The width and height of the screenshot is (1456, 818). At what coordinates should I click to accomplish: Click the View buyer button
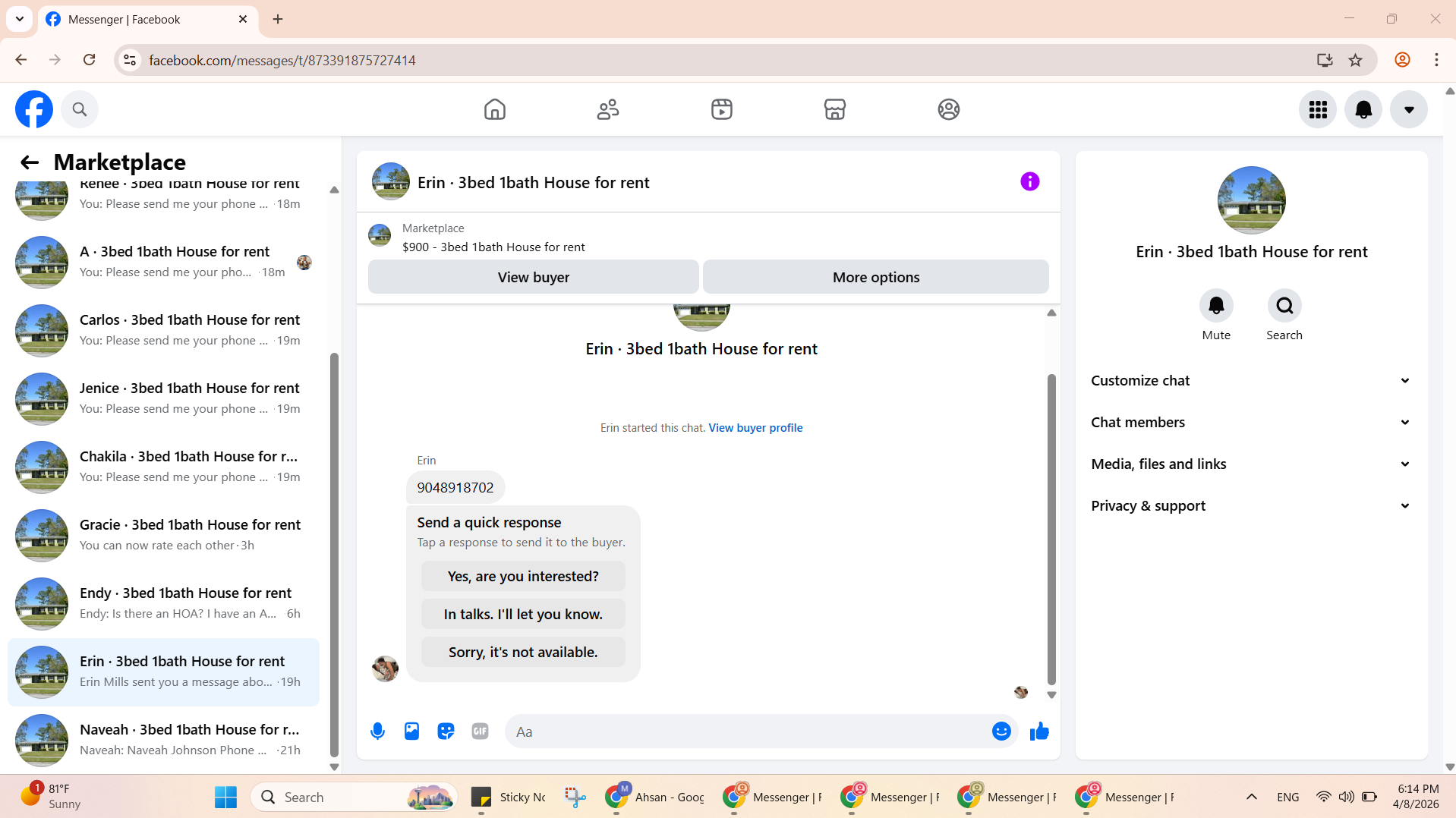(x=534, y=277)
